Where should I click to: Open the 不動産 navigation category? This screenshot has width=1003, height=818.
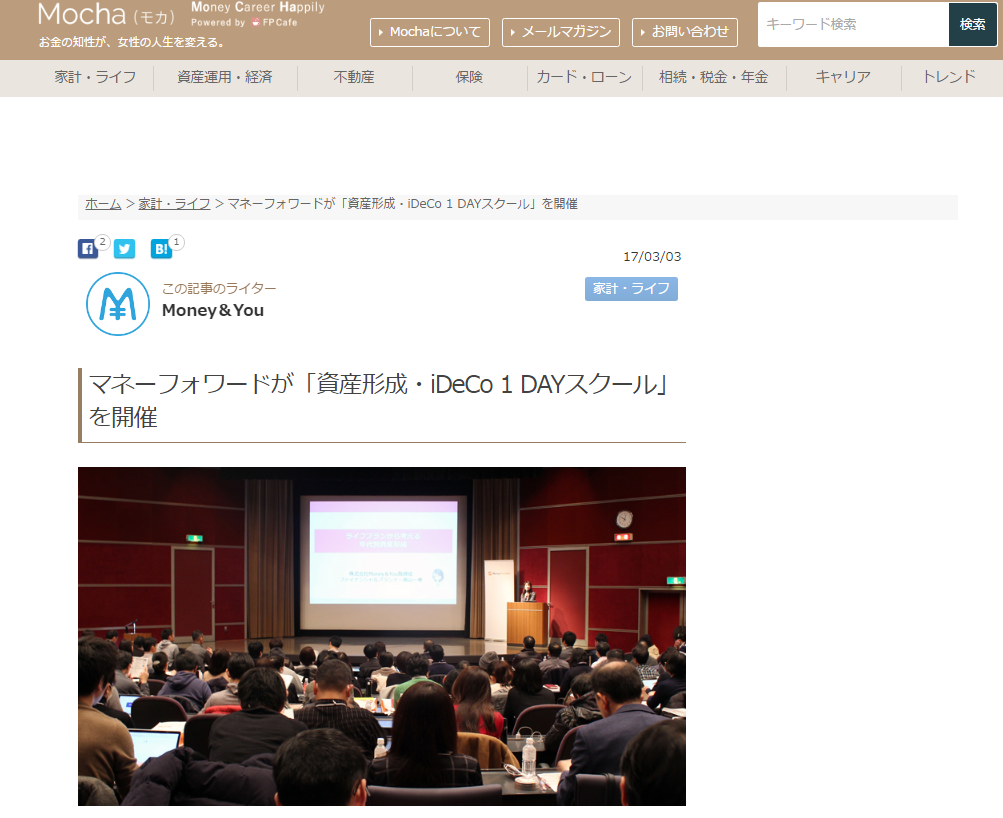(x=354, y=77)
